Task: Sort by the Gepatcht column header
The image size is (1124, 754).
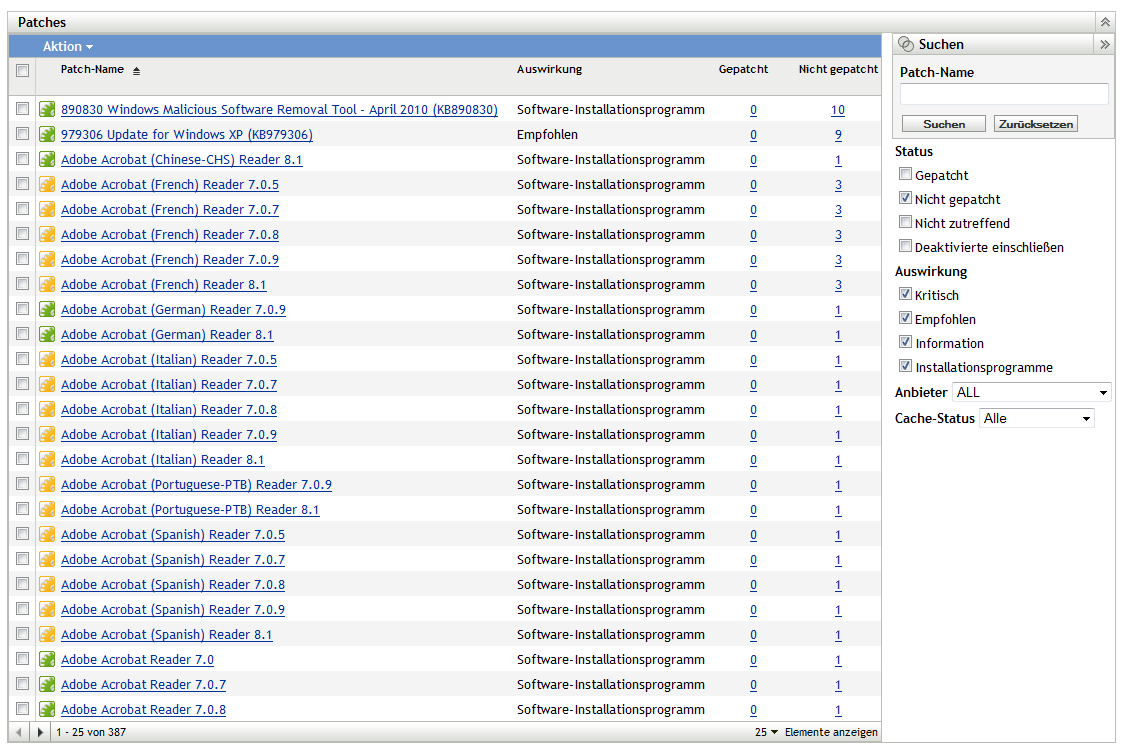Action: click(x=743, y=70)
